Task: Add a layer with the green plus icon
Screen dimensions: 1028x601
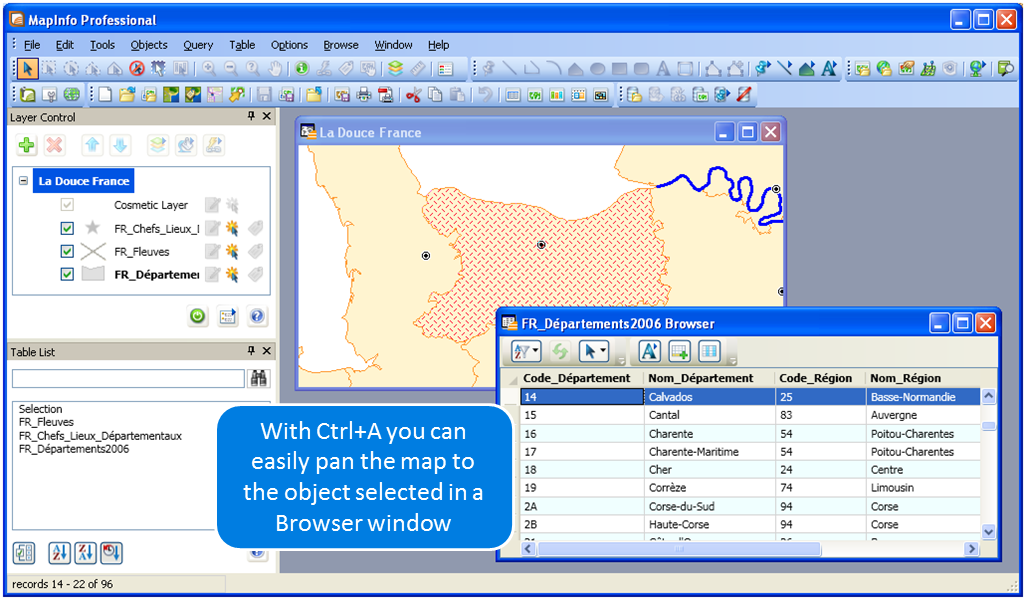Action: 27,145
